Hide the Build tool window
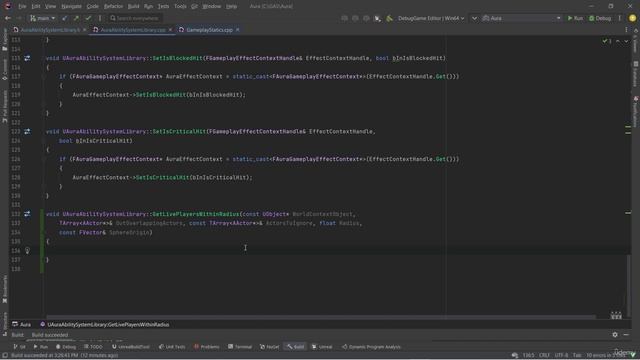This screenshot has width=640, height=360. pos(626,335)
